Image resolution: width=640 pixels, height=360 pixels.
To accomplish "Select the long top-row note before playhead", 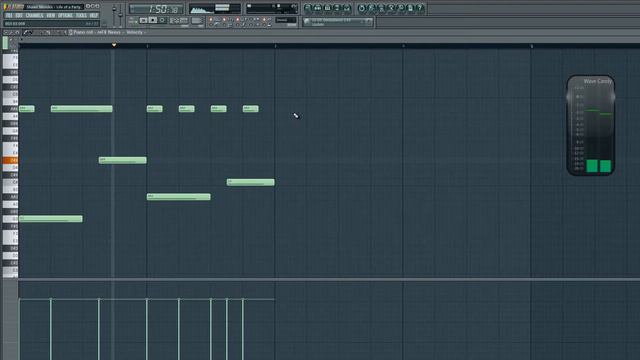I will 82,109.
